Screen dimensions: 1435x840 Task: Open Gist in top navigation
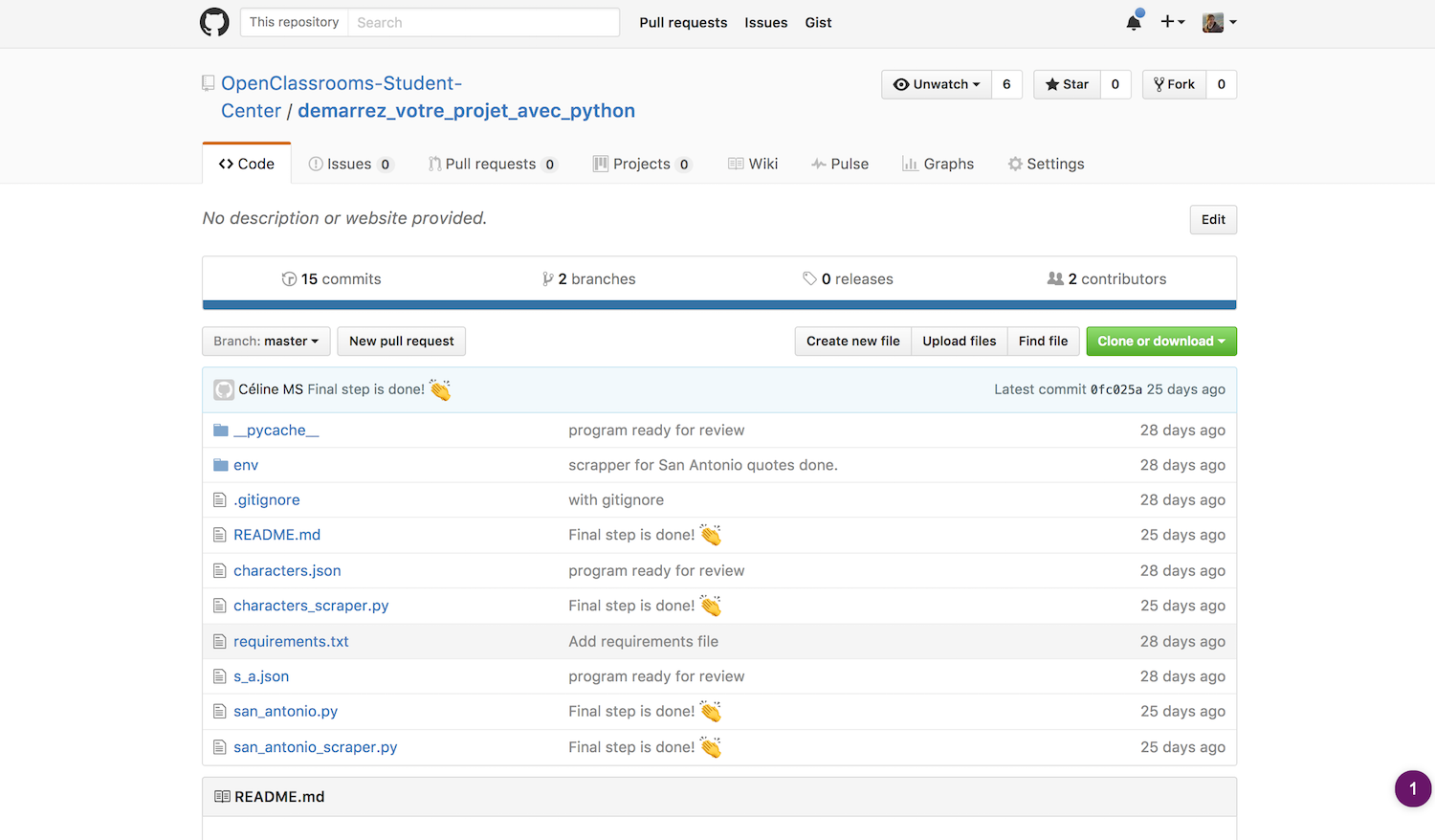(x=818, y=23)
